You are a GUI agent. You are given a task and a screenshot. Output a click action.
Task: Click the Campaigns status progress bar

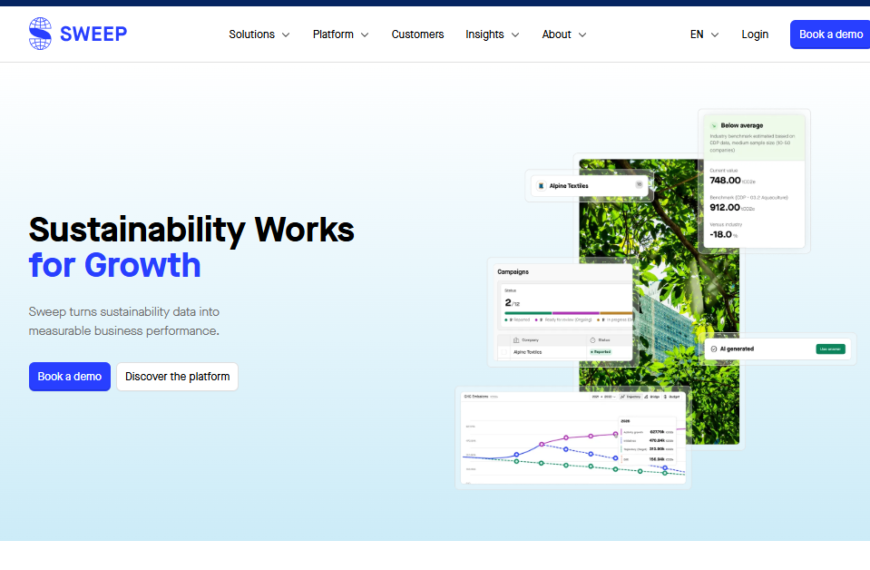(x=569, y=313)
